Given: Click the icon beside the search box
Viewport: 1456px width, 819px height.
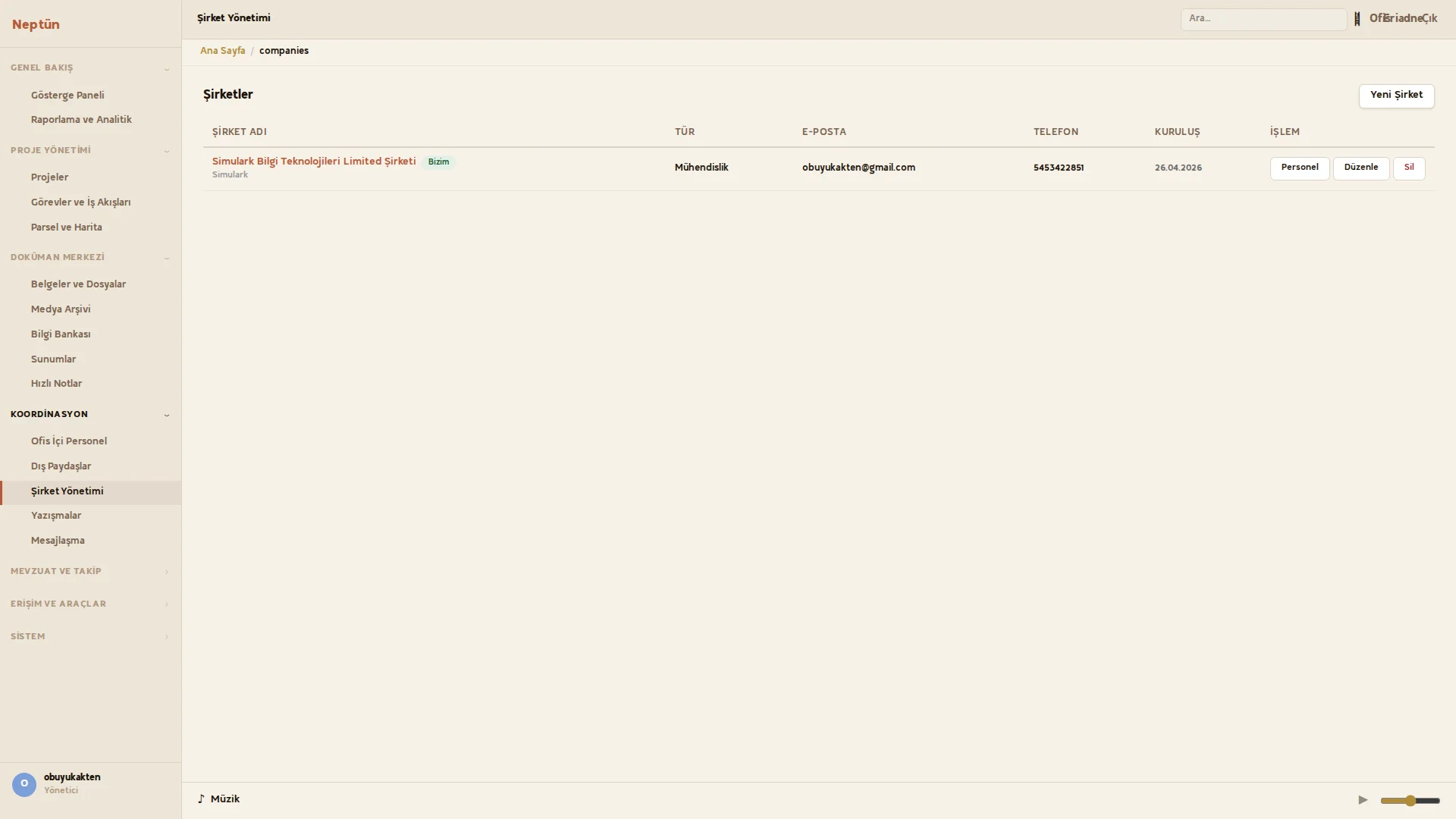Looking at the screenshot, I should tap(1357, 19).
